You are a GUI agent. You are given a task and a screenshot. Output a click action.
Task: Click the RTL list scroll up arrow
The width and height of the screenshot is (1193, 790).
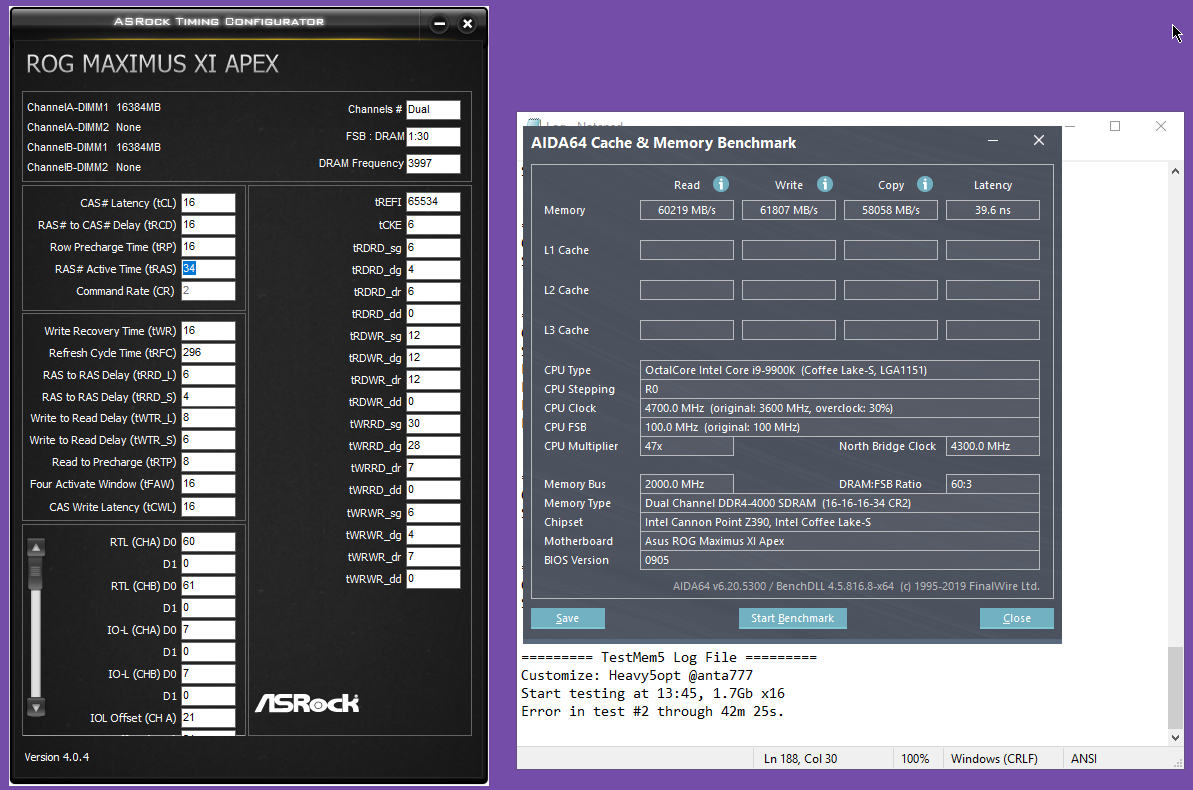click(x=36, y=547)
